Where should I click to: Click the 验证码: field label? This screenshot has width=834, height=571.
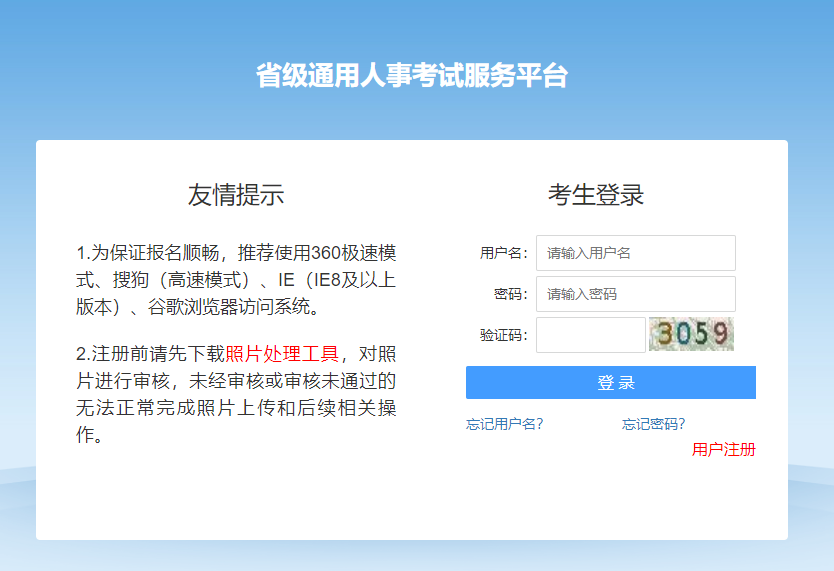tap(503, 335)
